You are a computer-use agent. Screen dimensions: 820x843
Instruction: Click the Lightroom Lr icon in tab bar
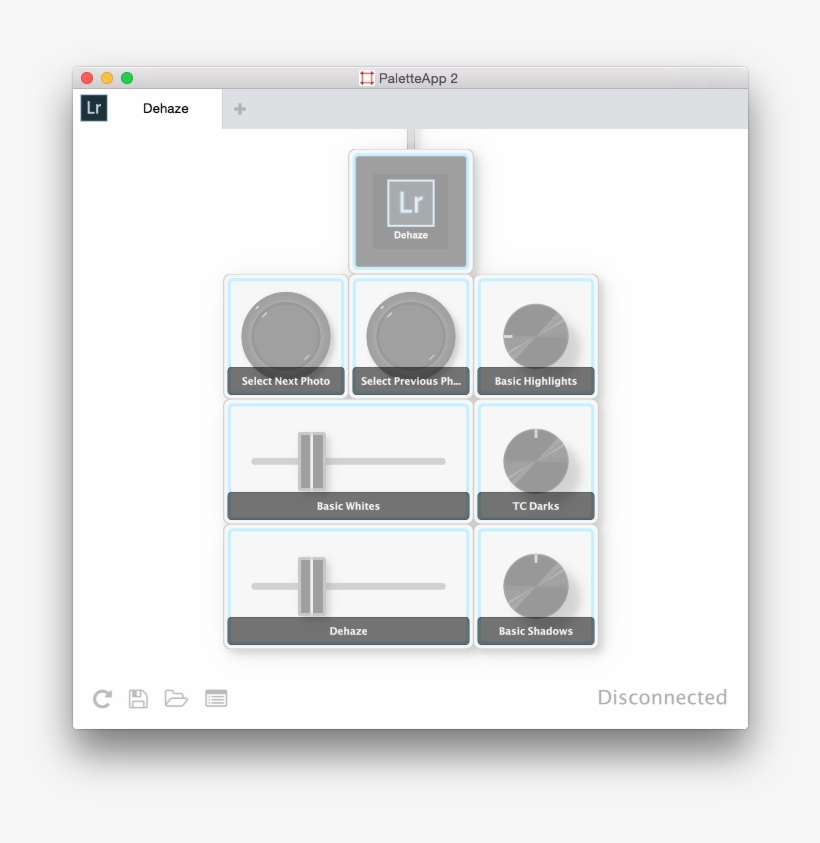(x=94, y=108)
